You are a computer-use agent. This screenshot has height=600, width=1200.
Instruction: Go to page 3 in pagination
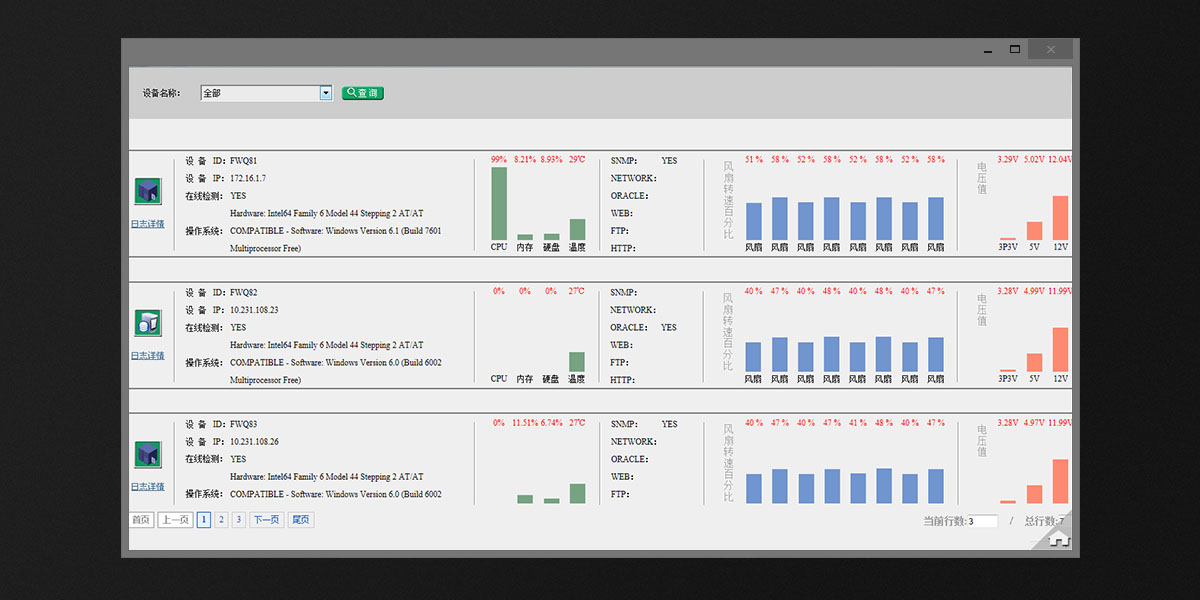(238, 520)
